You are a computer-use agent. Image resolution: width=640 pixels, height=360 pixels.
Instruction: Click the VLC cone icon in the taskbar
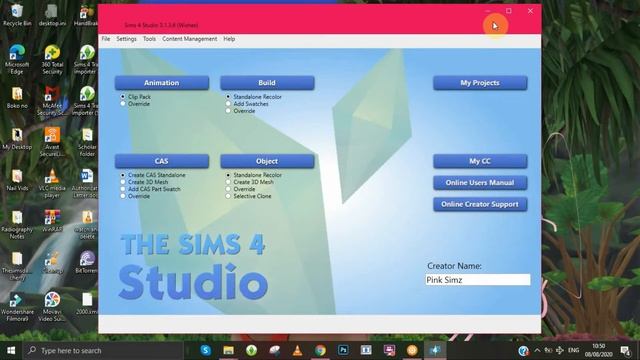click(298, 350)
